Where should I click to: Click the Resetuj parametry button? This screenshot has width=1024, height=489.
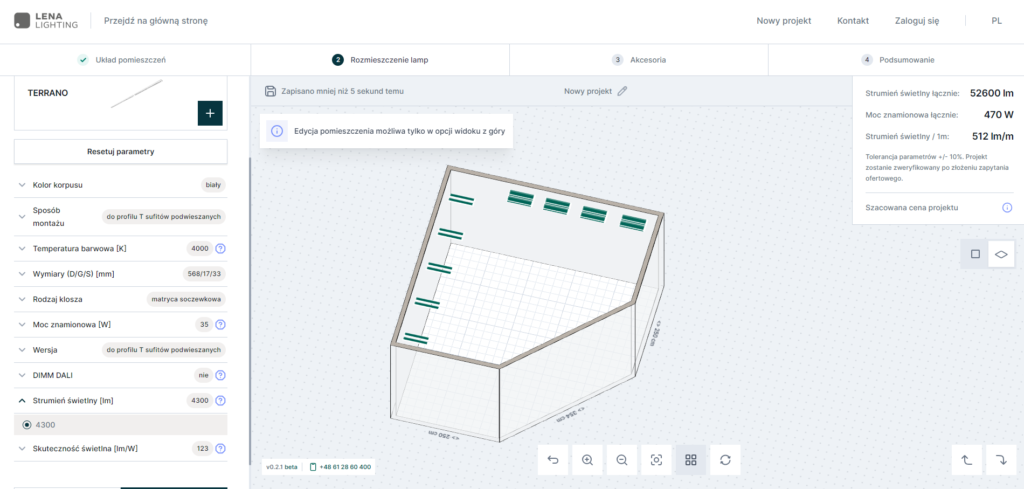(120, 152)
